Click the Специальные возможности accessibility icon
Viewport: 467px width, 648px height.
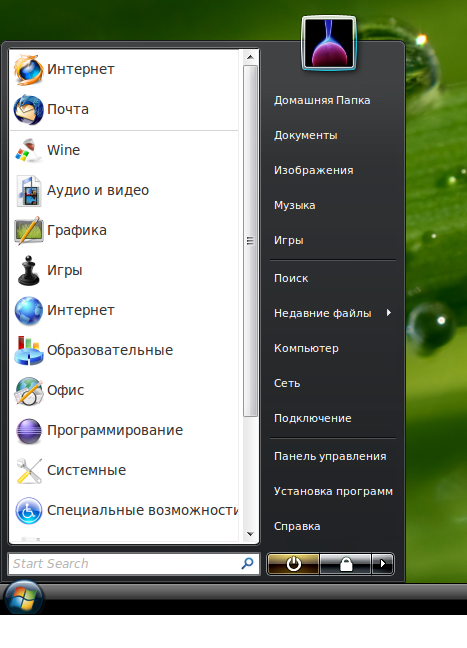coord(28,511)
